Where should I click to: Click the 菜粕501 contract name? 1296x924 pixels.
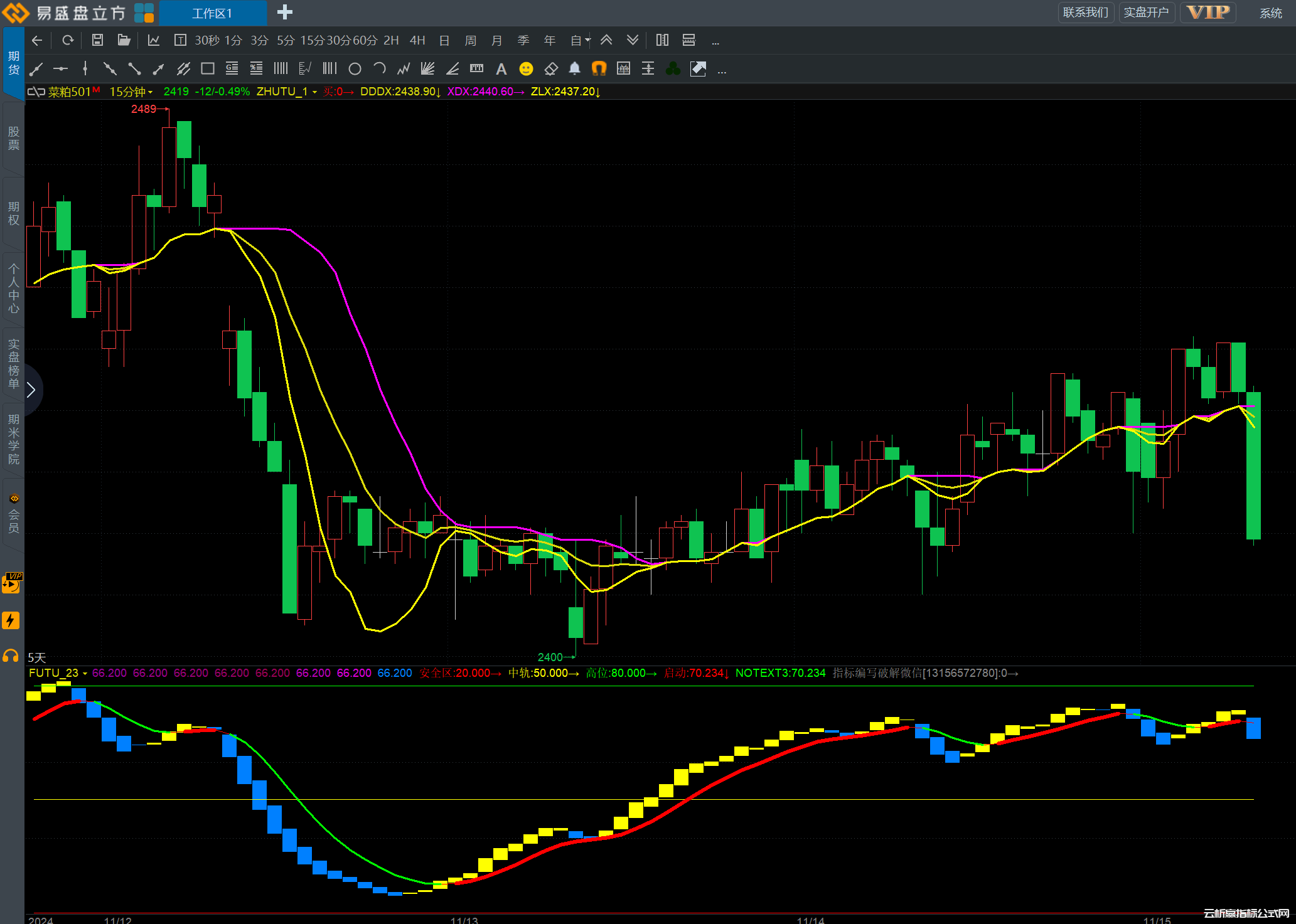(69, 92)
